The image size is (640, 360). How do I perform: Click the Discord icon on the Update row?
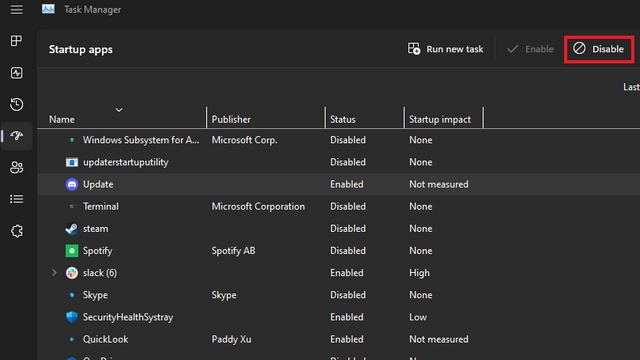[x=72, y=184]
